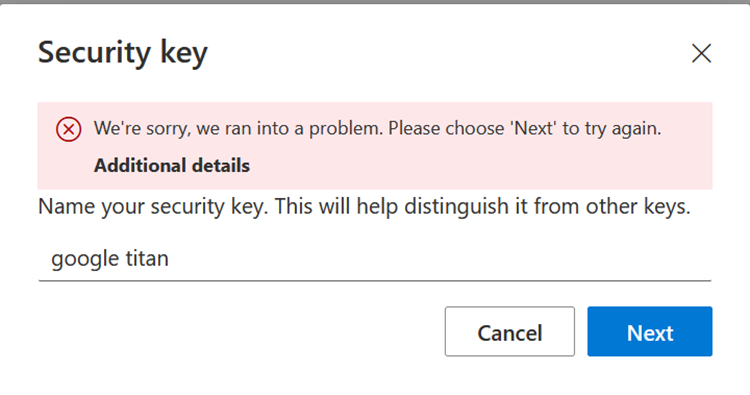
Task: Select the blue Next button
Action: click(x=650, y=331)
